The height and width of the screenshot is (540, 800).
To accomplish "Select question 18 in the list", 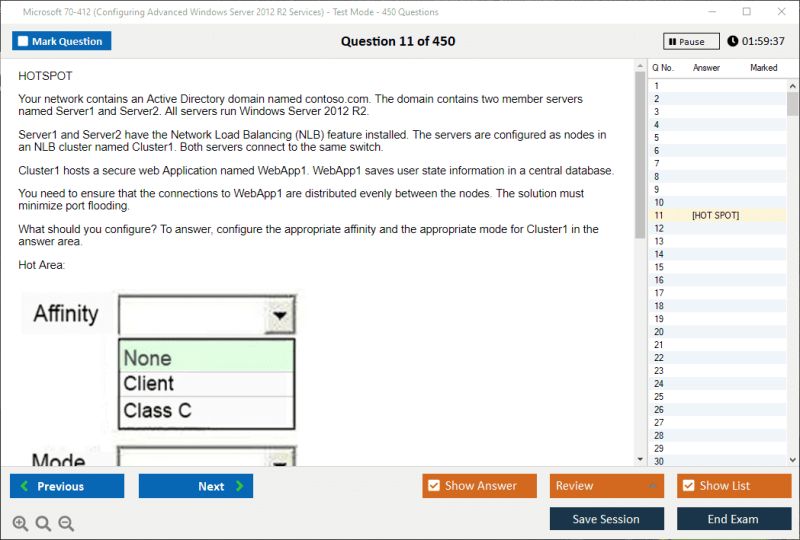I will [x=717, y=306].
